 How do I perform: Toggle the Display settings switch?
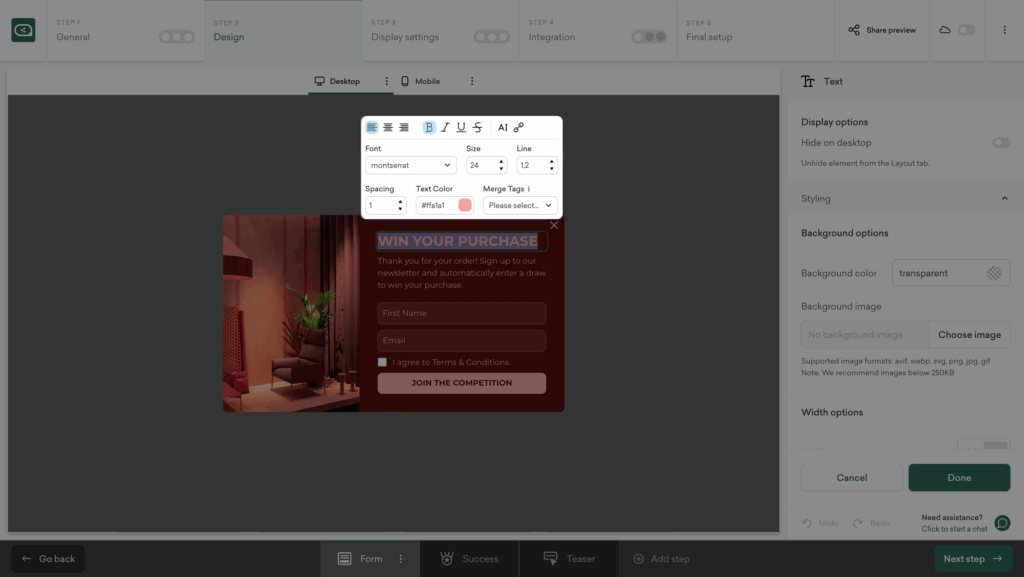pyautogui.click(x=492, y=37)
